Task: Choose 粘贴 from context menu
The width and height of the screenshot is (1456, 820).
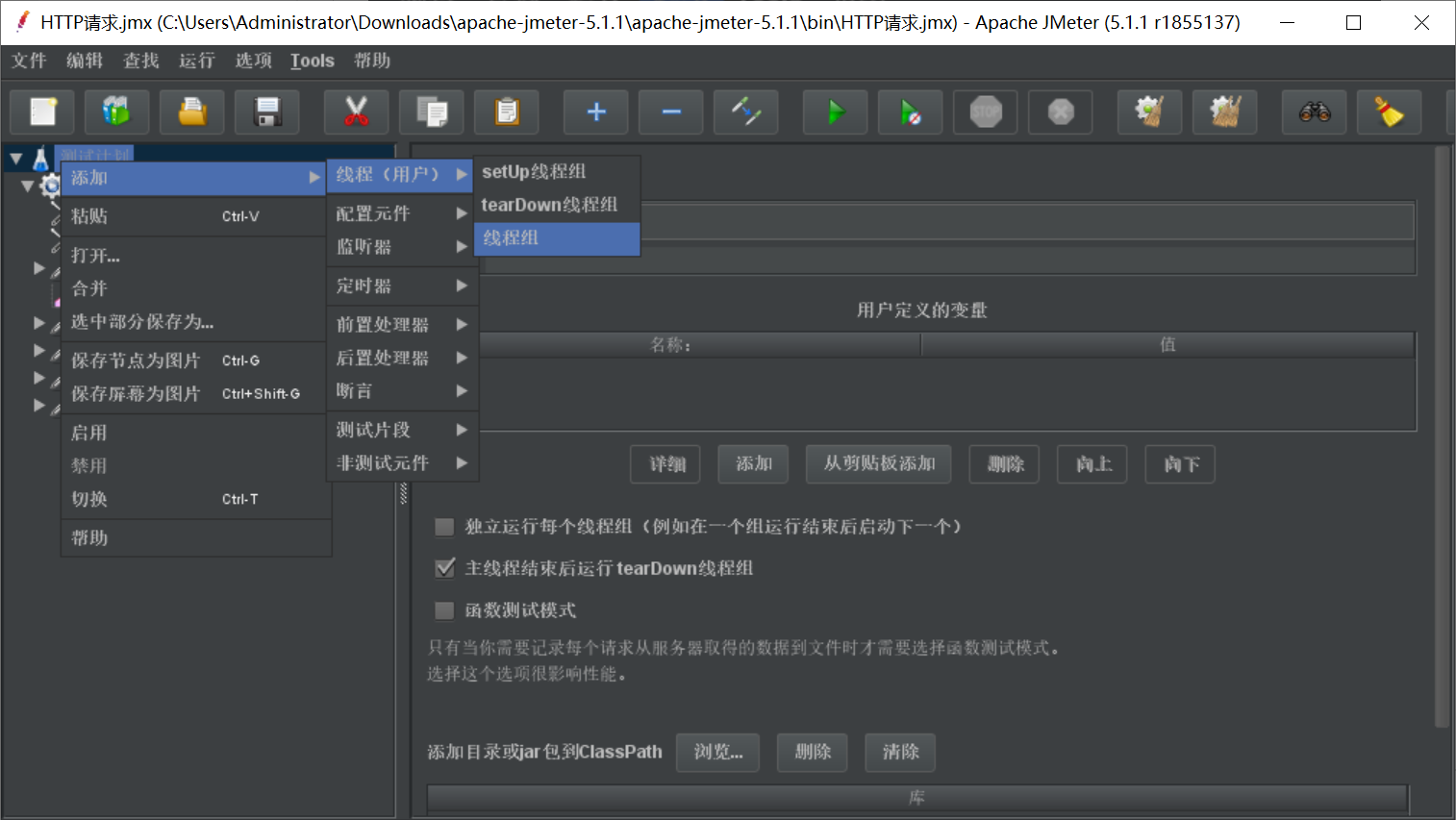Action: (x=195, y=216)
